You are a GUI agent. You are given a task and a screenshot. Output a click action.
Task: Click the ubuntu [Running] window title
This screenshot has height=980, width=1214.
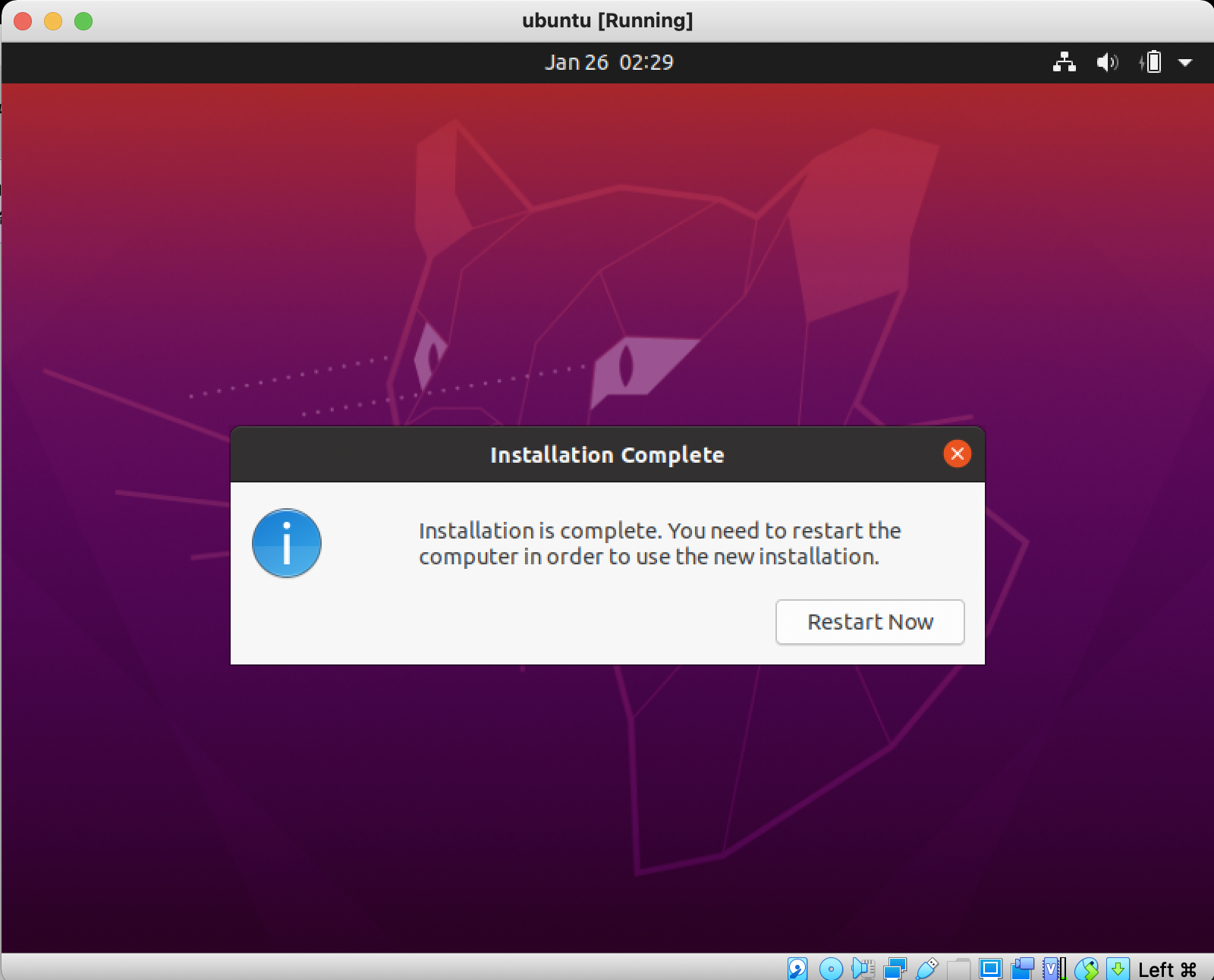click(607, 20)
